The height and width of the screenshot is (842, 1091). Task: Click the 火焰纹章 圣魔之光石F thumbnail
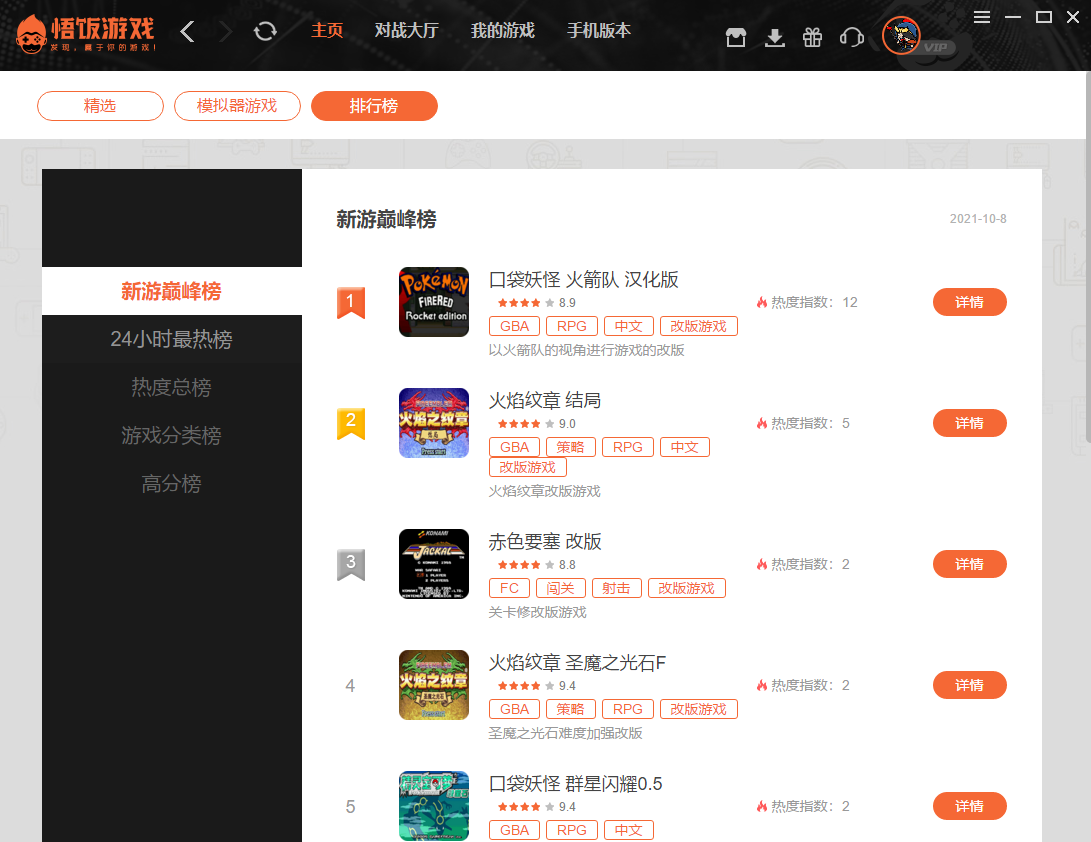433,685
